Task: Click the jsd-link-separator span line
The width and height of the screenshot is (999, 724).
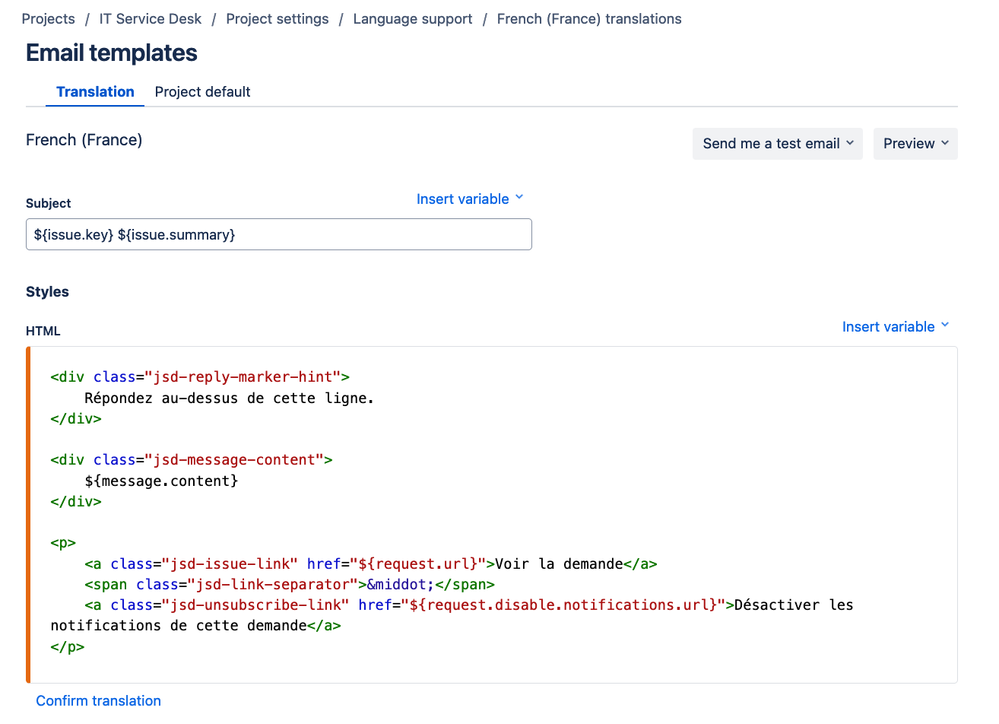Action: click(x=289, y=584)
